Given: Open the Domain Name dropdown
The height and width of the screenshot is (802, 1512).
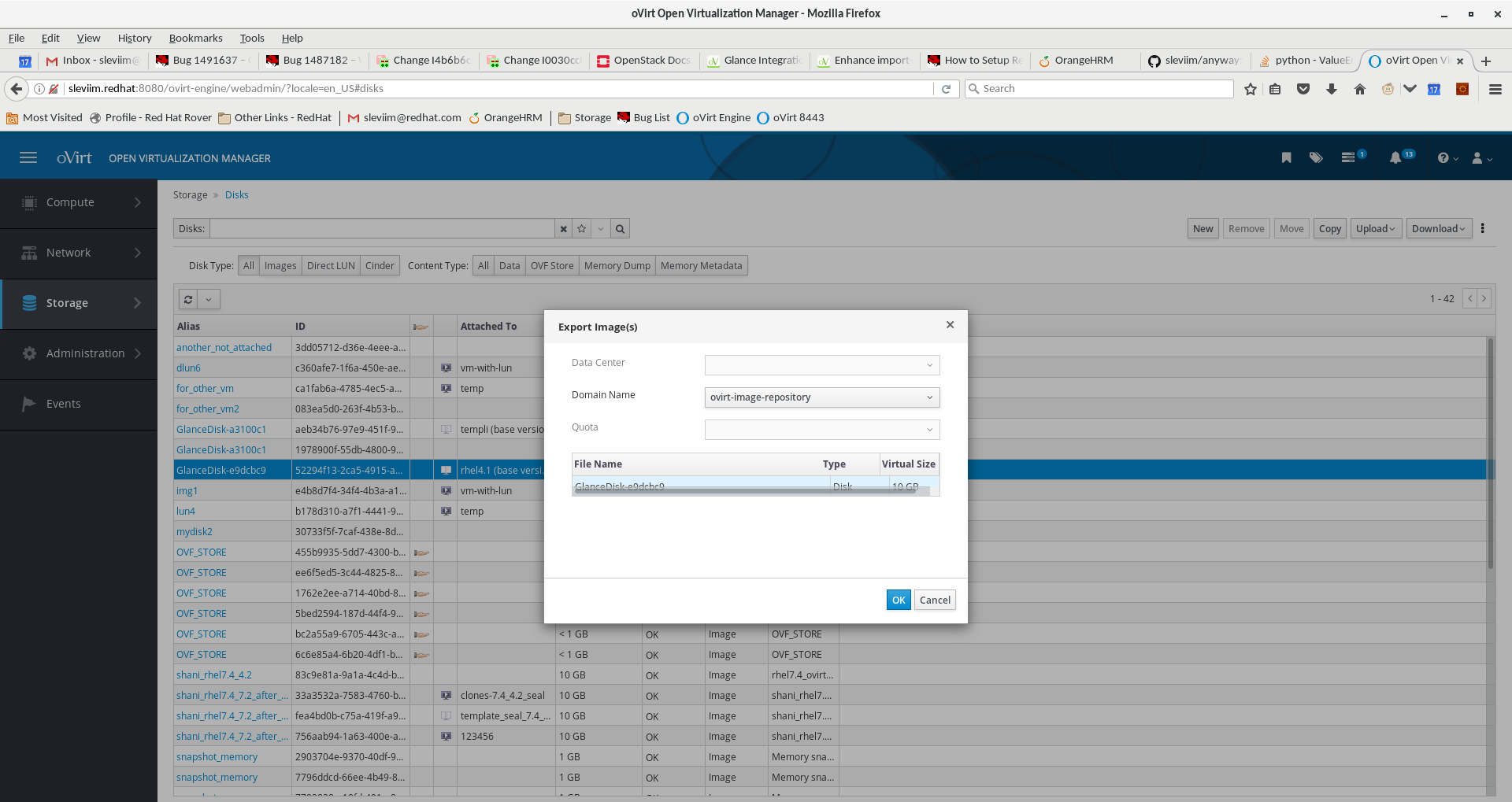Looking at the screenshot, I should pos(821,397).
